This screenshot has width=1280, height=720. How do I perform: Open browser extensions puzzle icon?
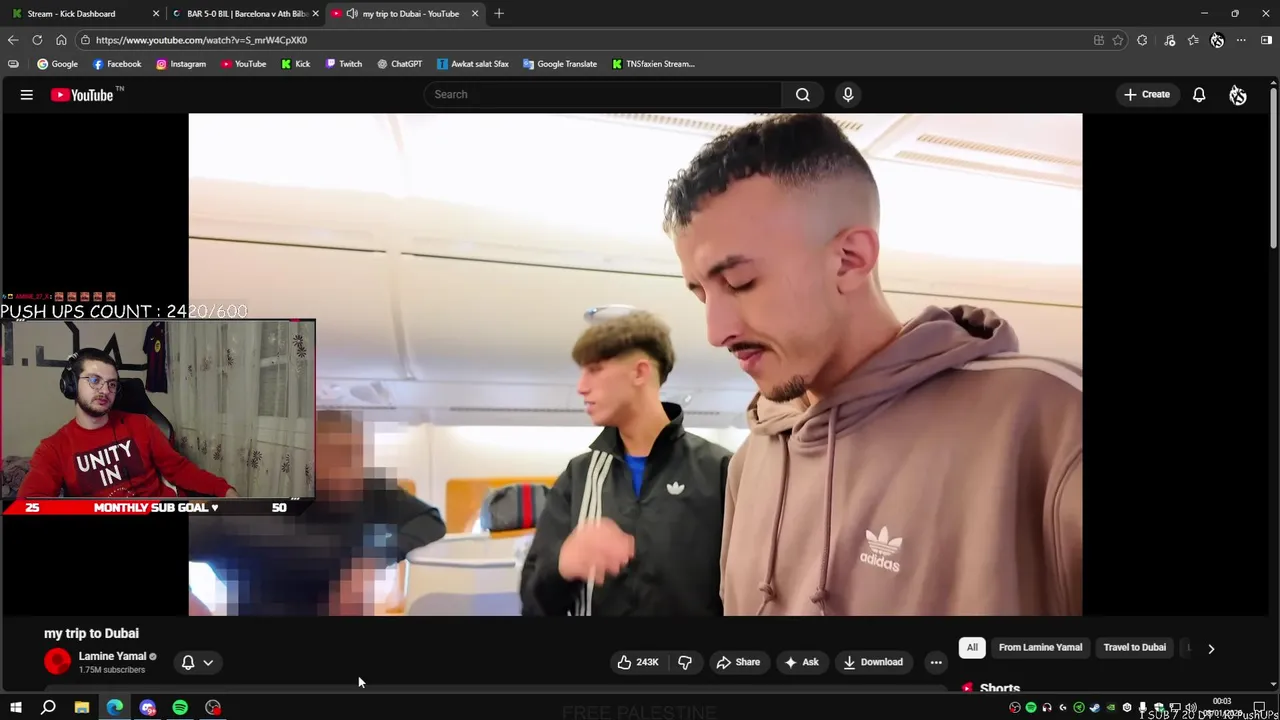click(1142, 40)
